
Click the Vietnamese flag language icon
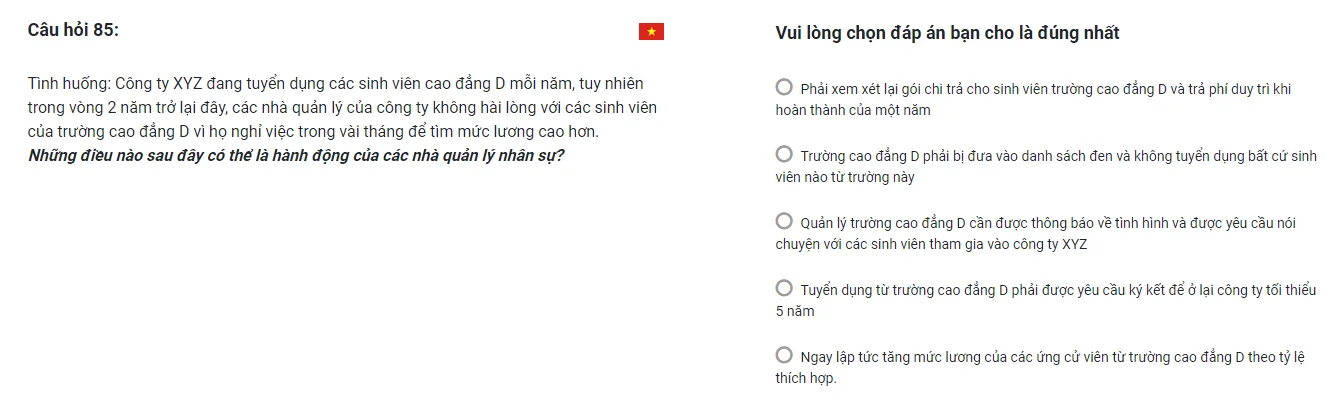point(651,32)
